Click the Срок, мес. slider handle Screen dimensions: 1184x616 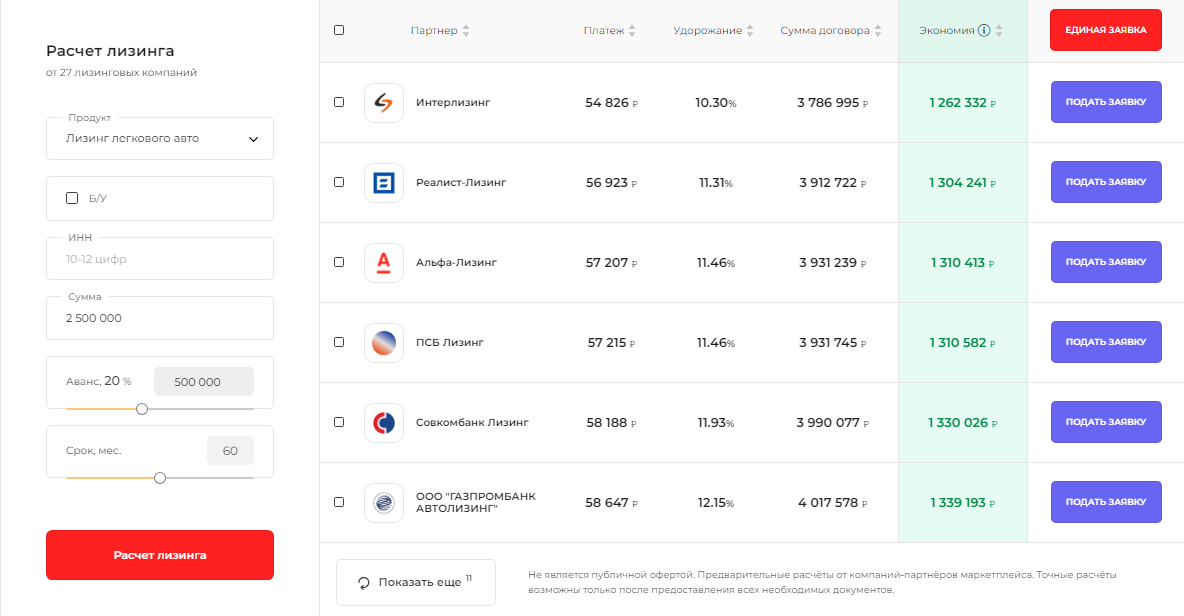[x=160, y=478]
